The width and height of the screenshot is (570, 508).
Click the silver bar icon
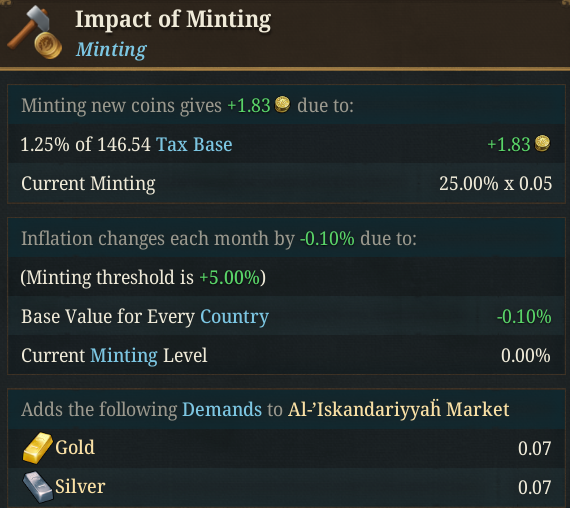tap(37, 487)
